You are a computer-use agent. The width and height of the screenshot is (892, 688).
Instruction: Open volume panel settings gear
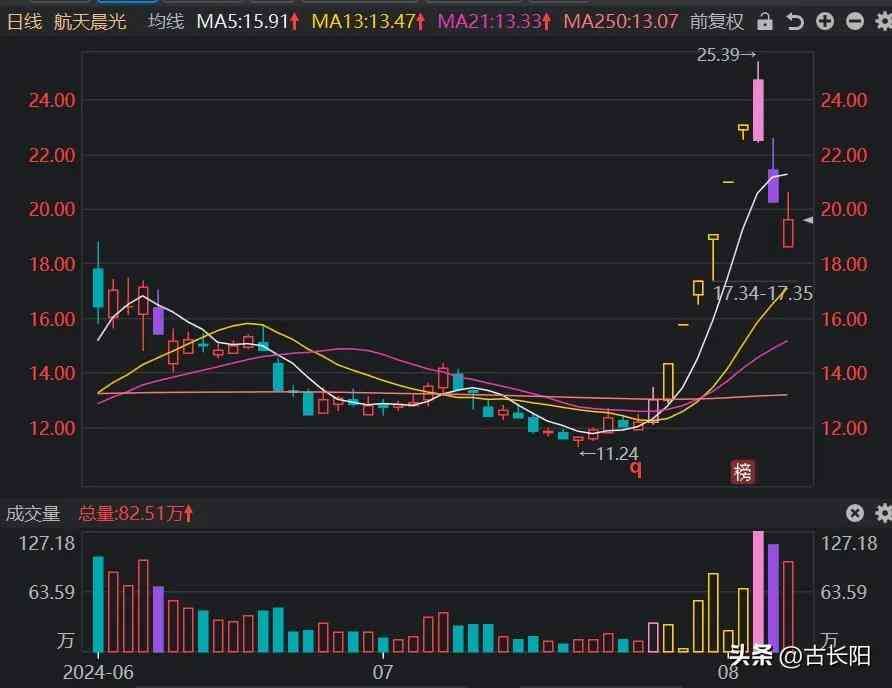(882, 513)
